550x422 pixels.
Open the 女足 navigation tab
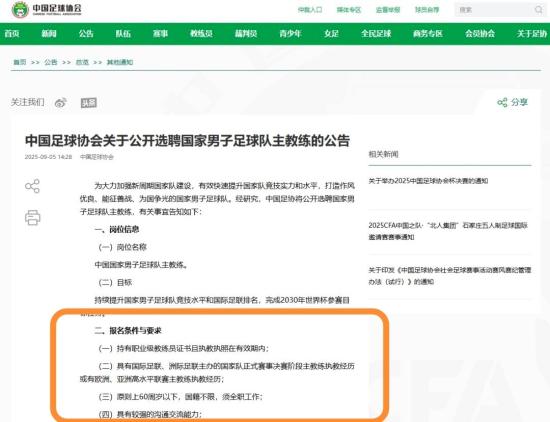tap(331, 34)
